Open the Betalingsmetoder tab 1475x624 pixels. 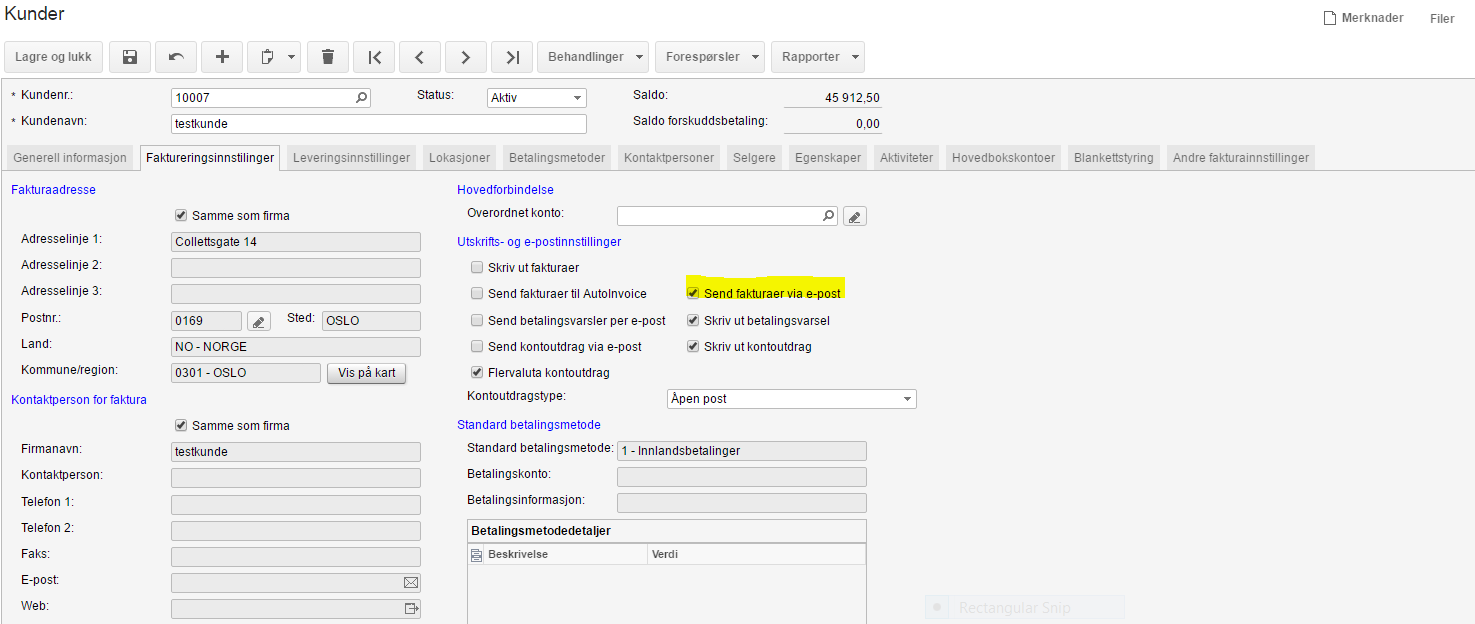tap(557, 158)
